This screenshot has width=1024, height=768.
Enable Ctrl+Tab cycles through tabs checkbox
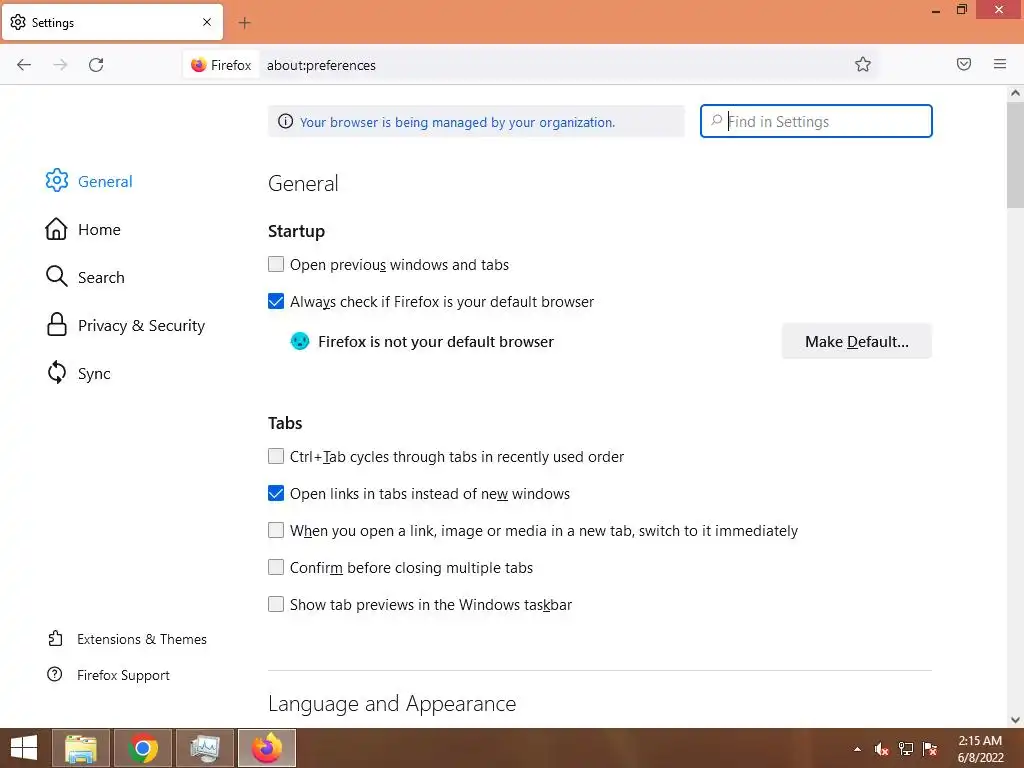click(276, 456)
